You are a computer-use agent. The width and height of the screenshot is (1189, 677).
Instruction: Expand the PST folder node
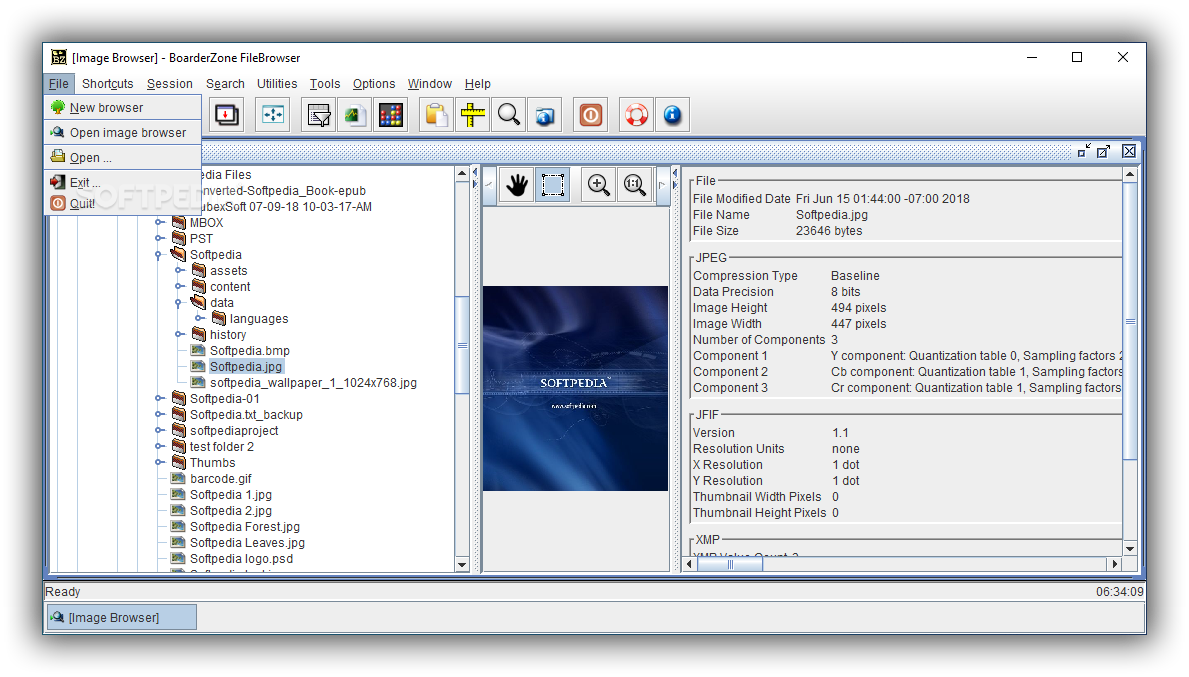159,239
